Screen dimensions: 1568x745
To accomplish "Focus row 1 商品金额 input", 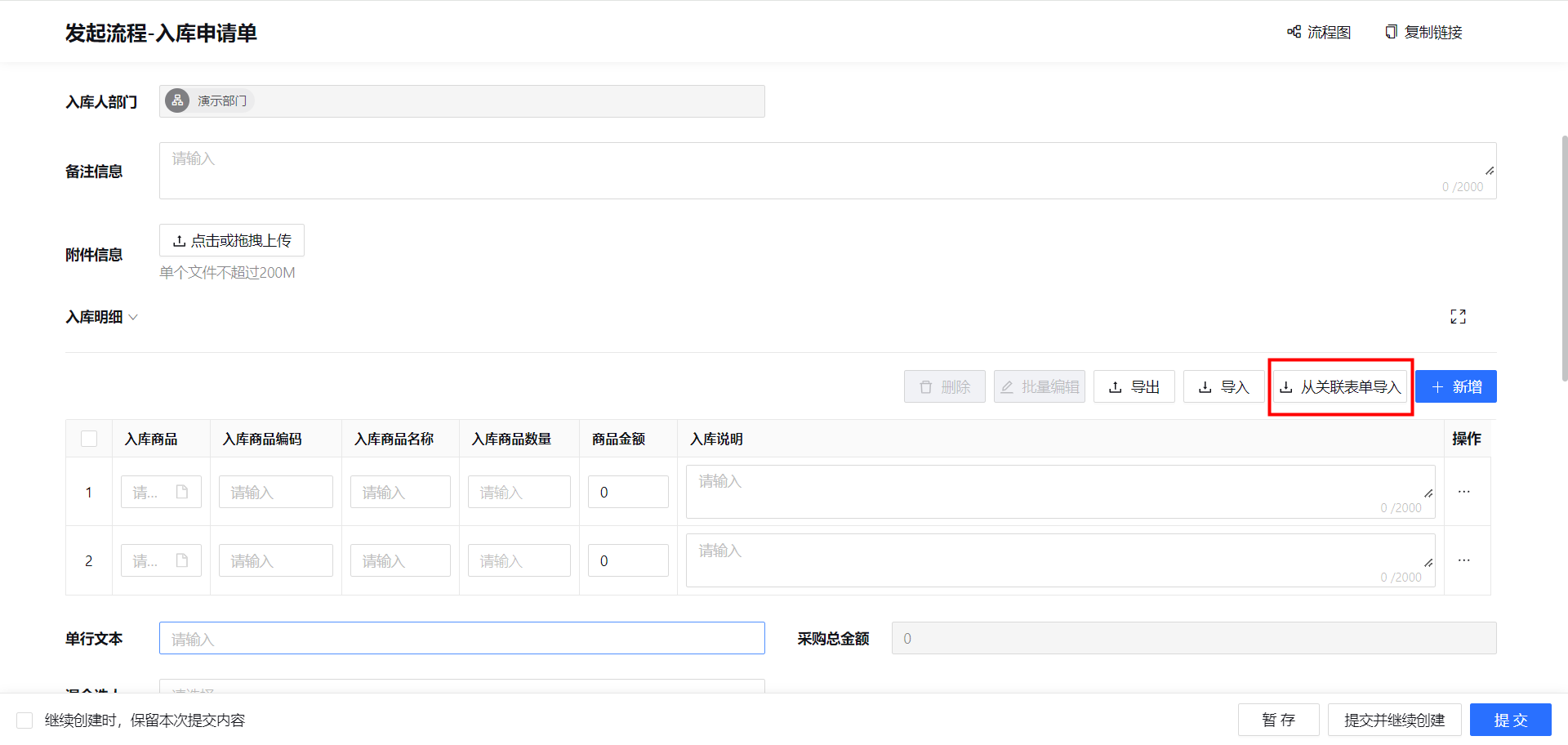I will [x=628, y=492].
